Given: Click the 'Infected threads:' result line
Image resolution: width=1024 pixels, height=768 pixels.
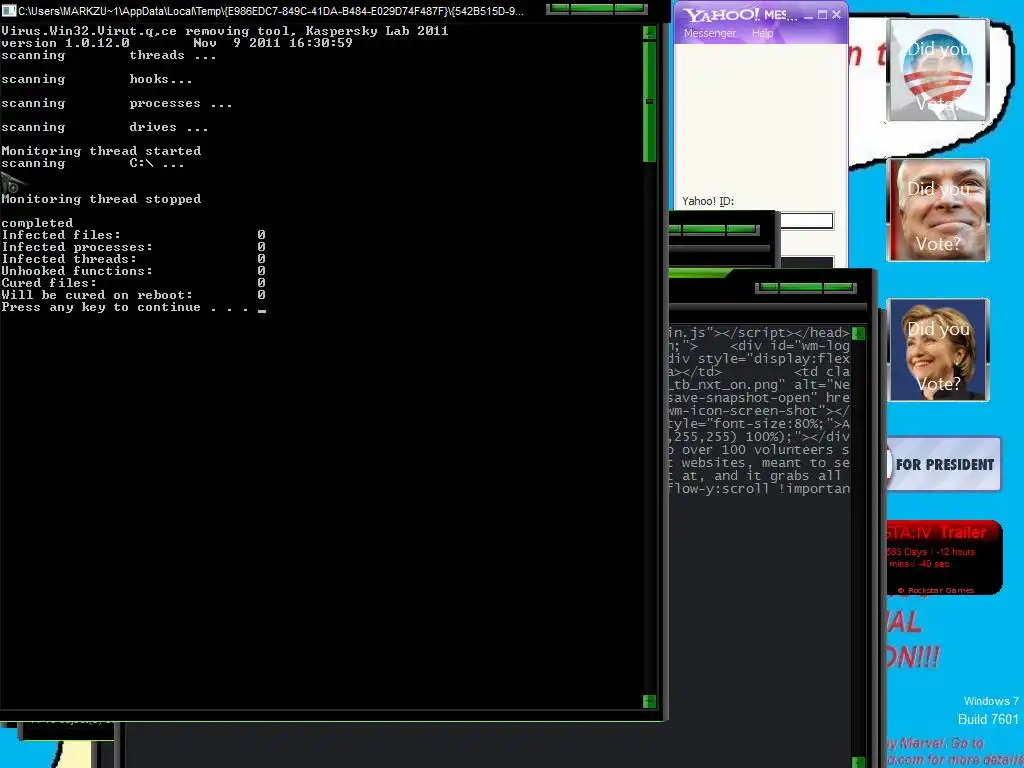Looking at the screenshot, I should pyautogui.click(x=133, y=259).
